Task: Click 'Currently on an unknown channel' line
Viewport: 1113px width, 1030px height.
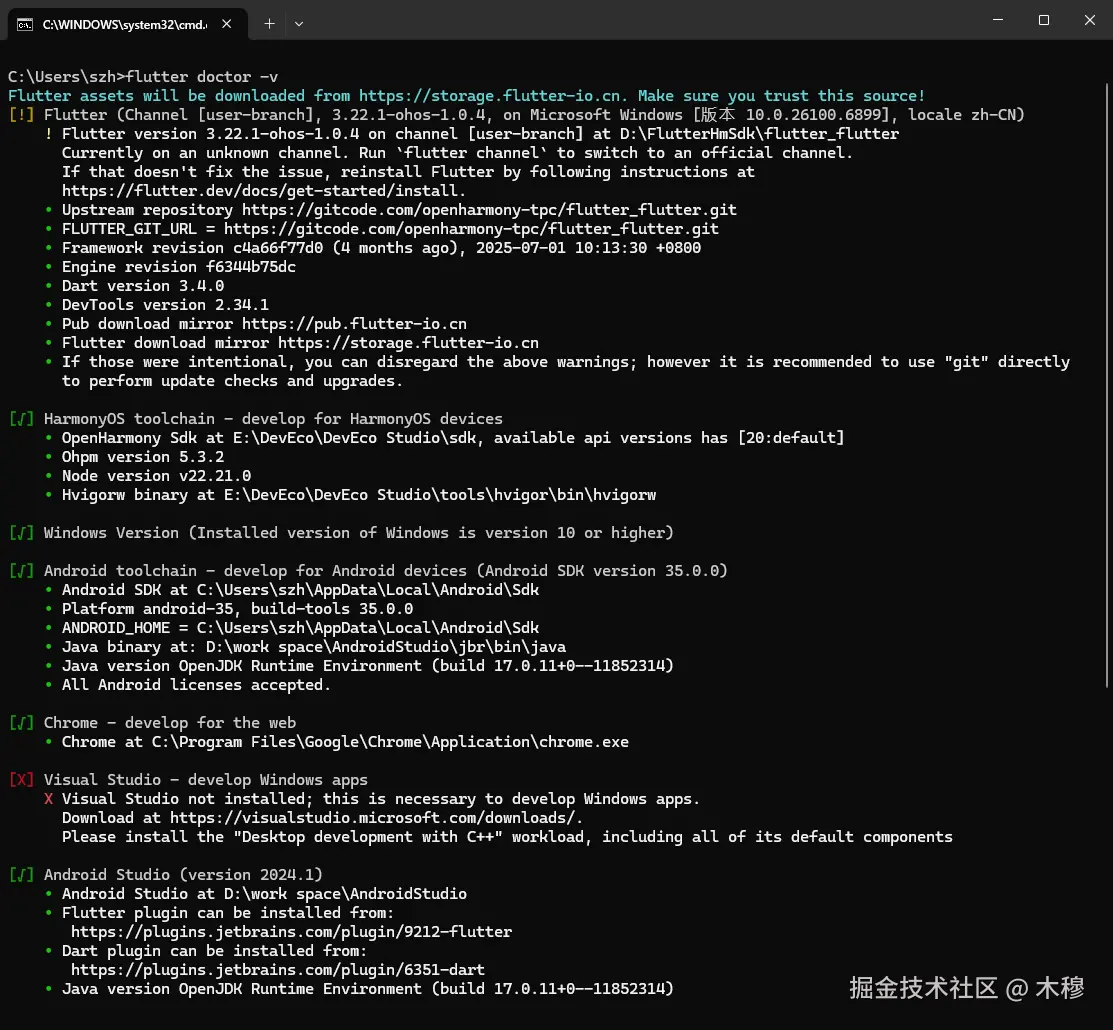Action: click(x=457, y=153)
